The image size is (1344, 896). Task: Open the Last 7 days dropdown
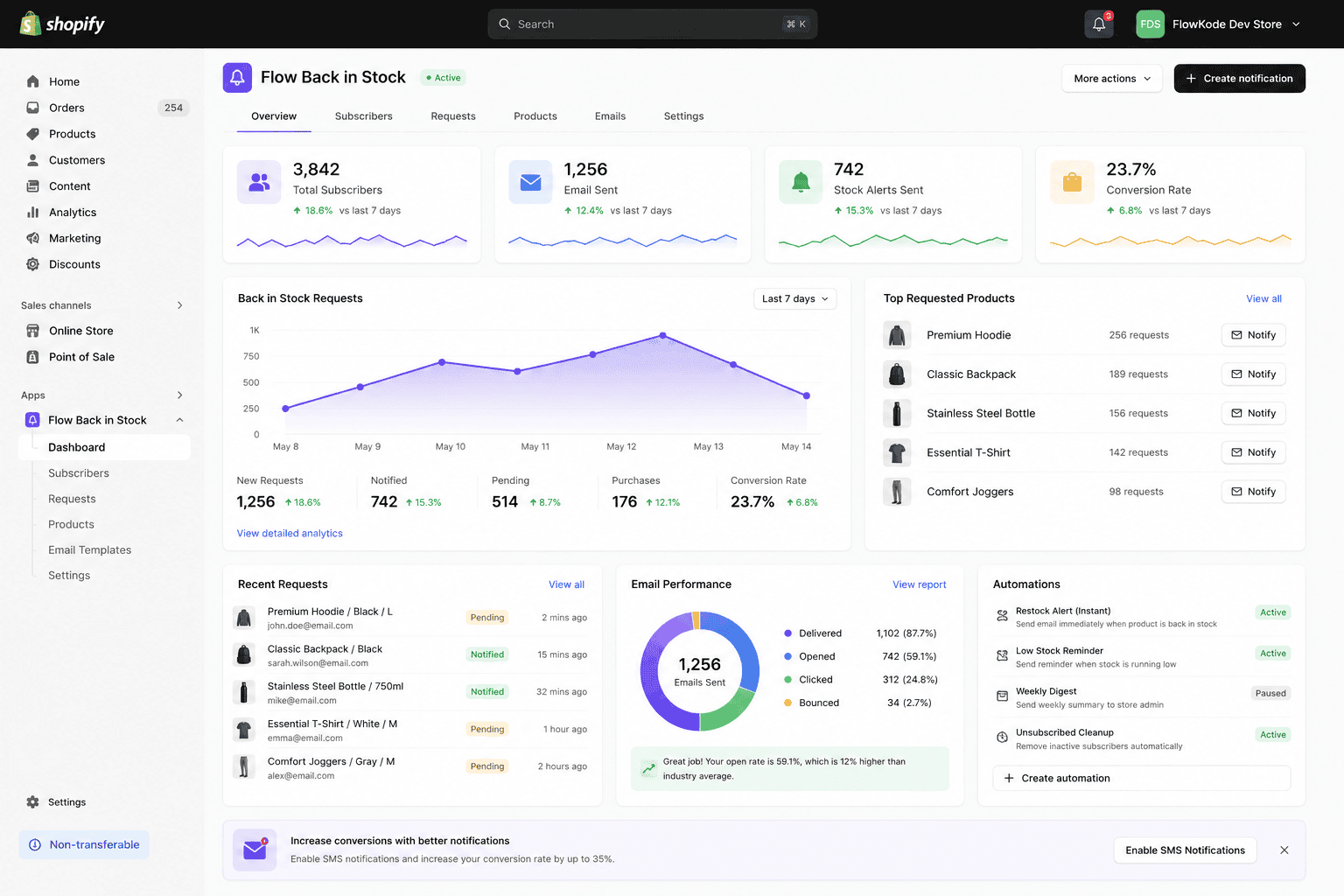coord(795,299)
